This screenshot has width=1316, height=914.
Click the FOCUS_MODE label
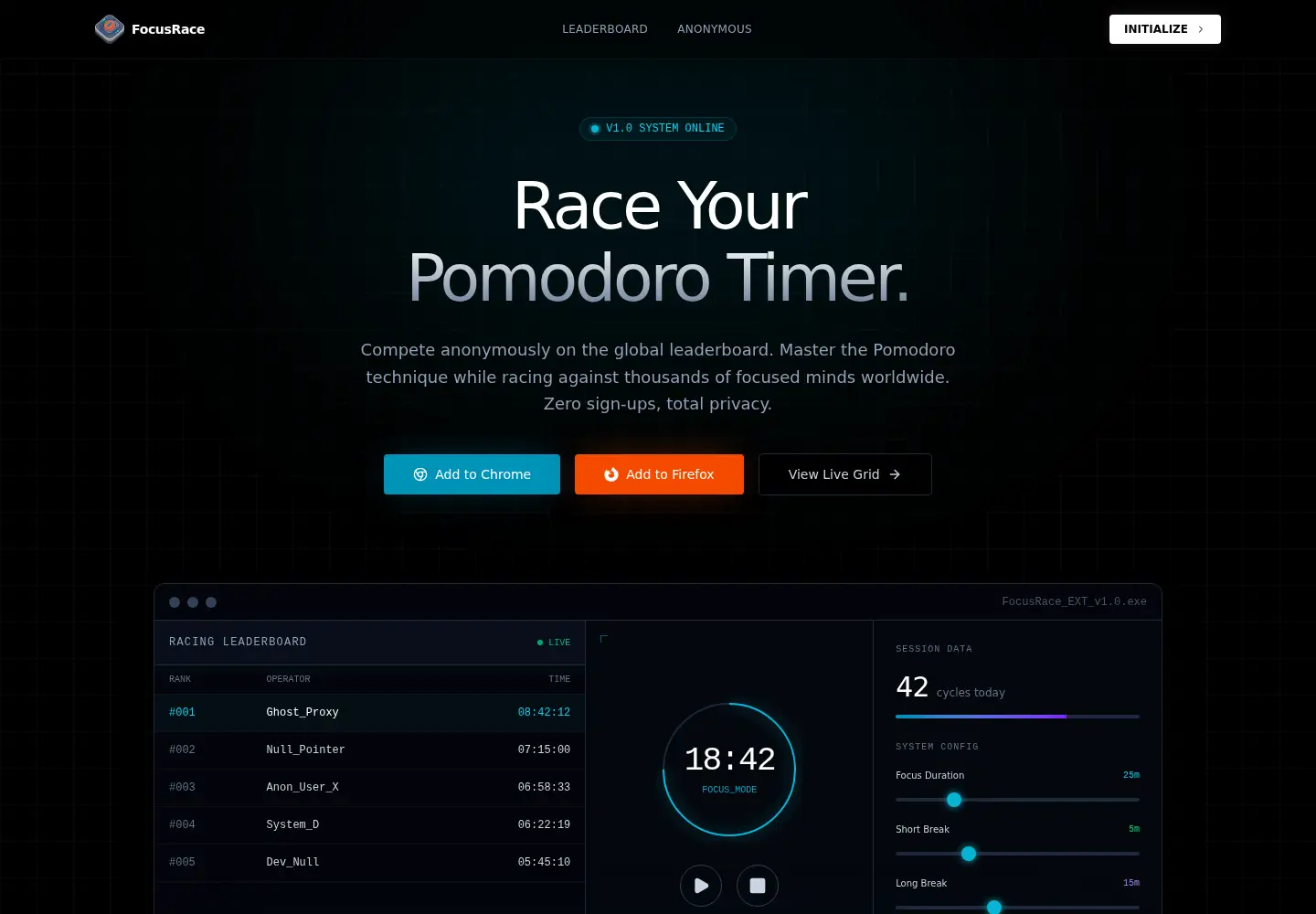point(729,790)
